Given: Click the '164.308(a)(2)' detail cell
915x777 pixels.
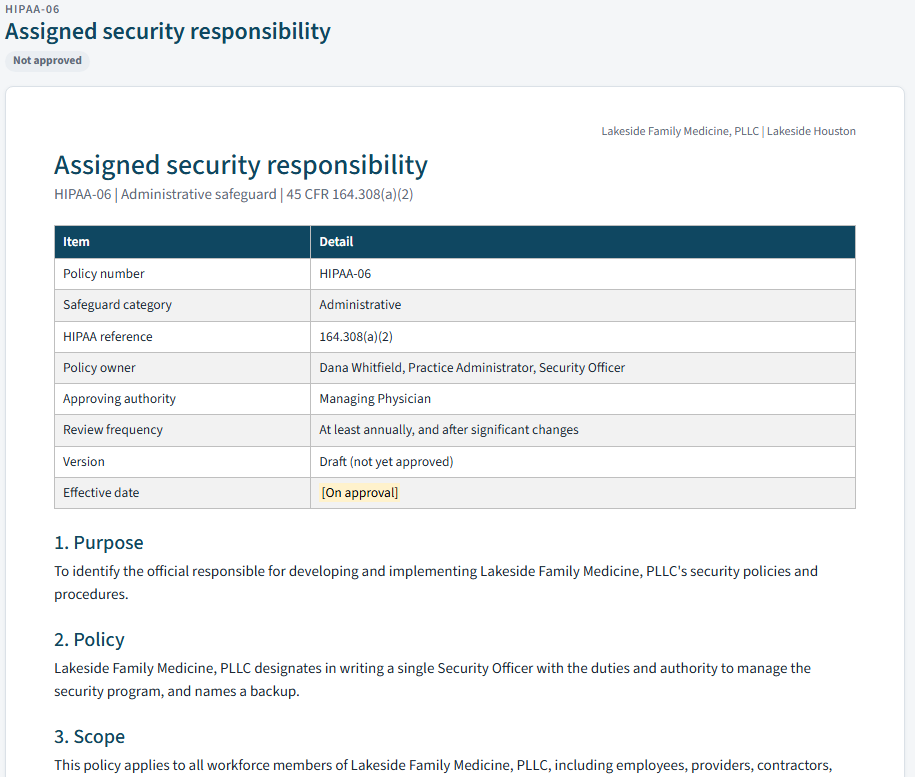Looking at the screenshot, I should (x=583, y=337).
